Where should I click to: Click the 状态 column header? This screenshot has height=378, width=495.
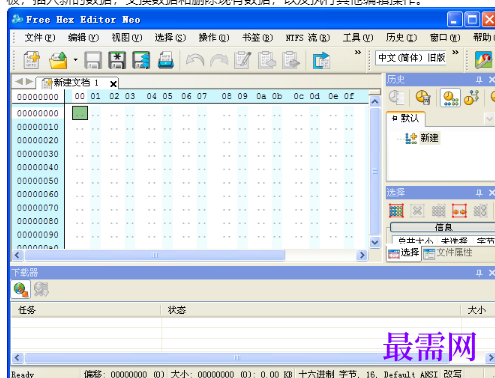pyautogui.click(x=311, y=310)
